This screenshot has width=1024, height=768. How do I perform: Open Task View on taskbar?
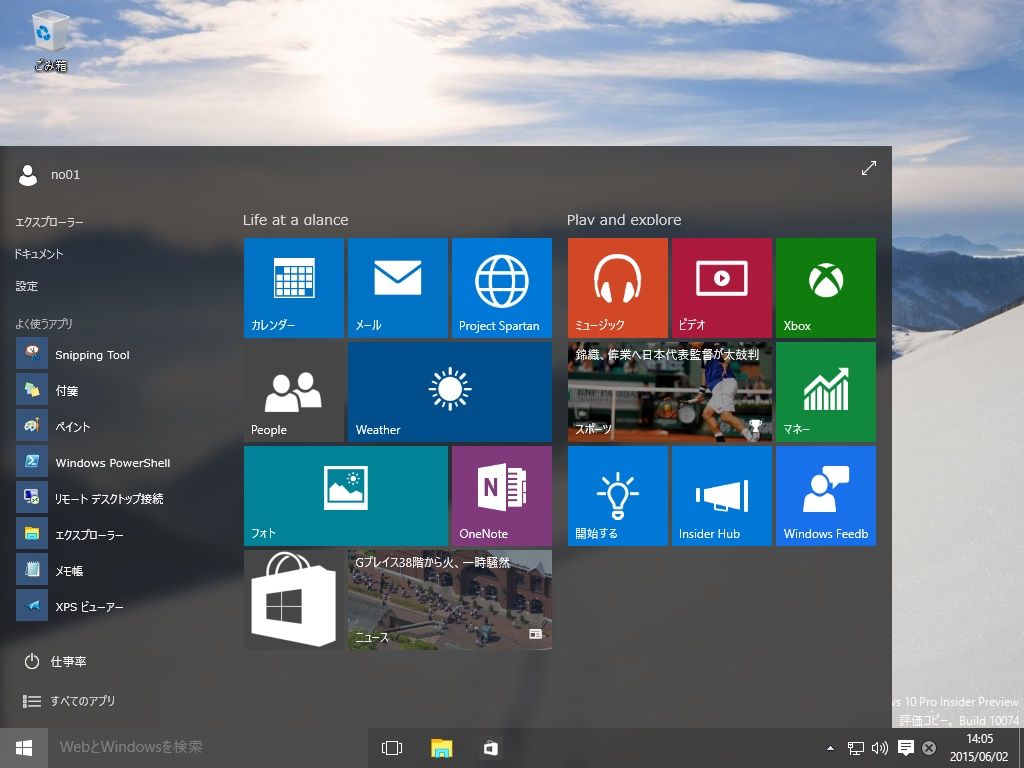[392, 748]
